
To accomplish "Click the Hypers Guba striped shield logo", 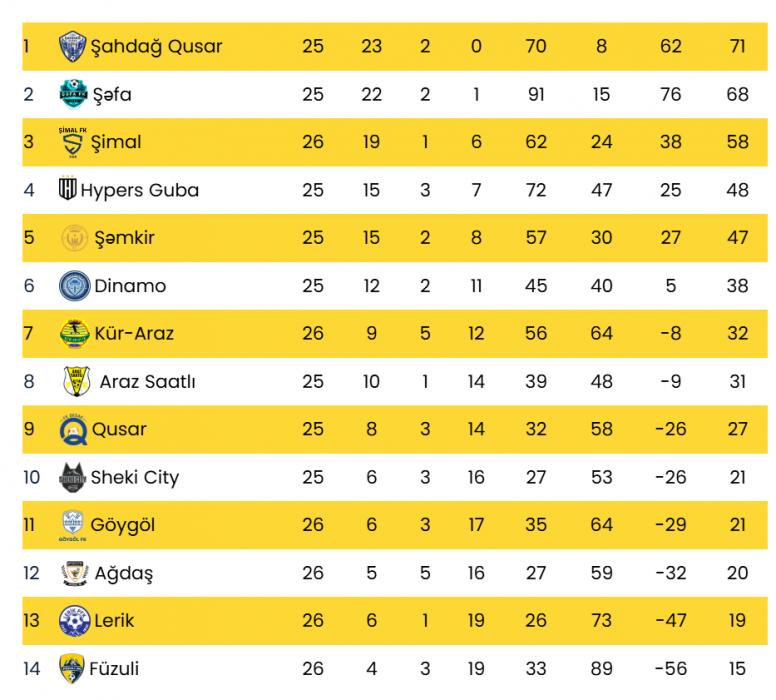I will [67, 189].
